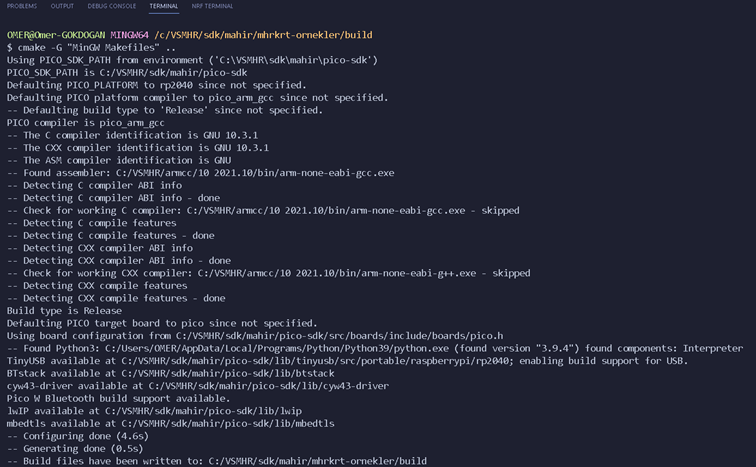This screenshot has width=756, height=467.
Task: Select the DEBUG CONSOLE tab
Action: 112,6
